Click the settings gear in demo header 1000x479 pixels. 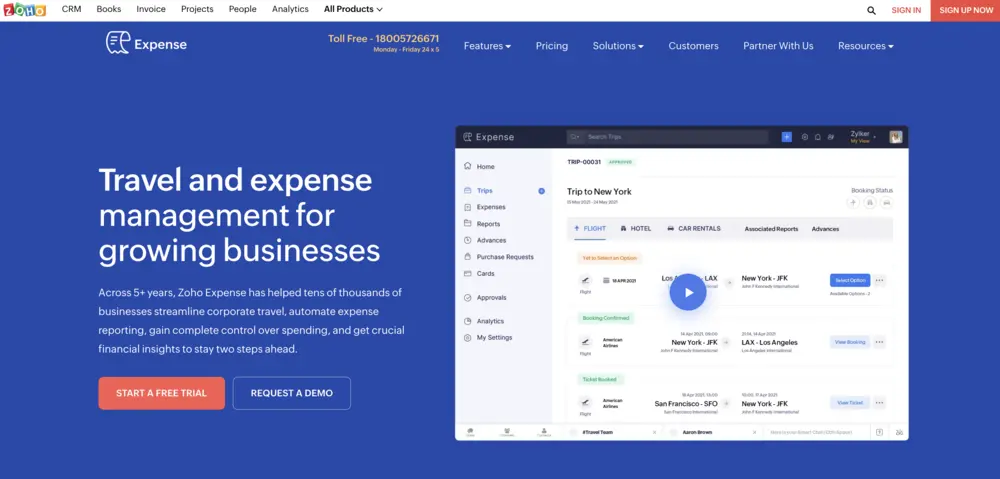(805, 136)
